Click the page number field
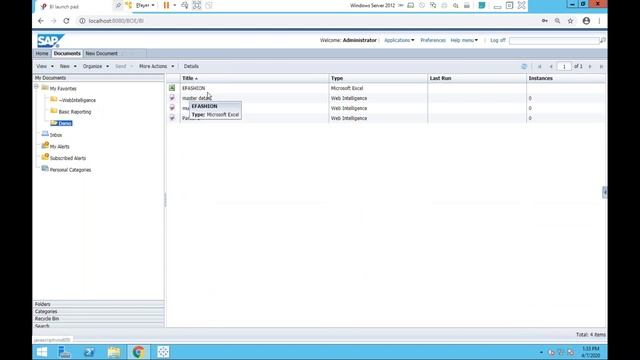 click(564, 67)
